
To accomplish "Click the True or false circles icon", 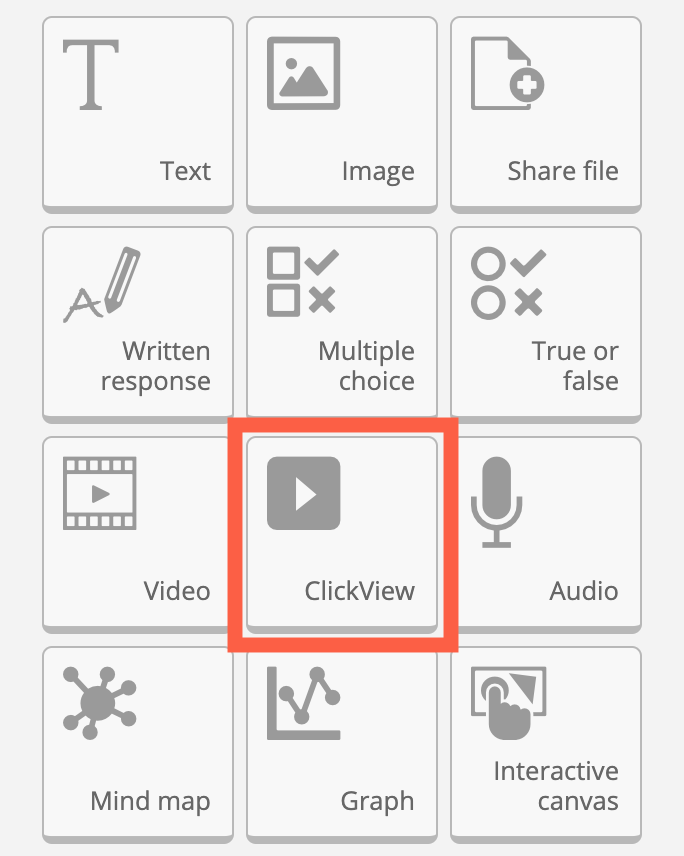I will [508, 283].
